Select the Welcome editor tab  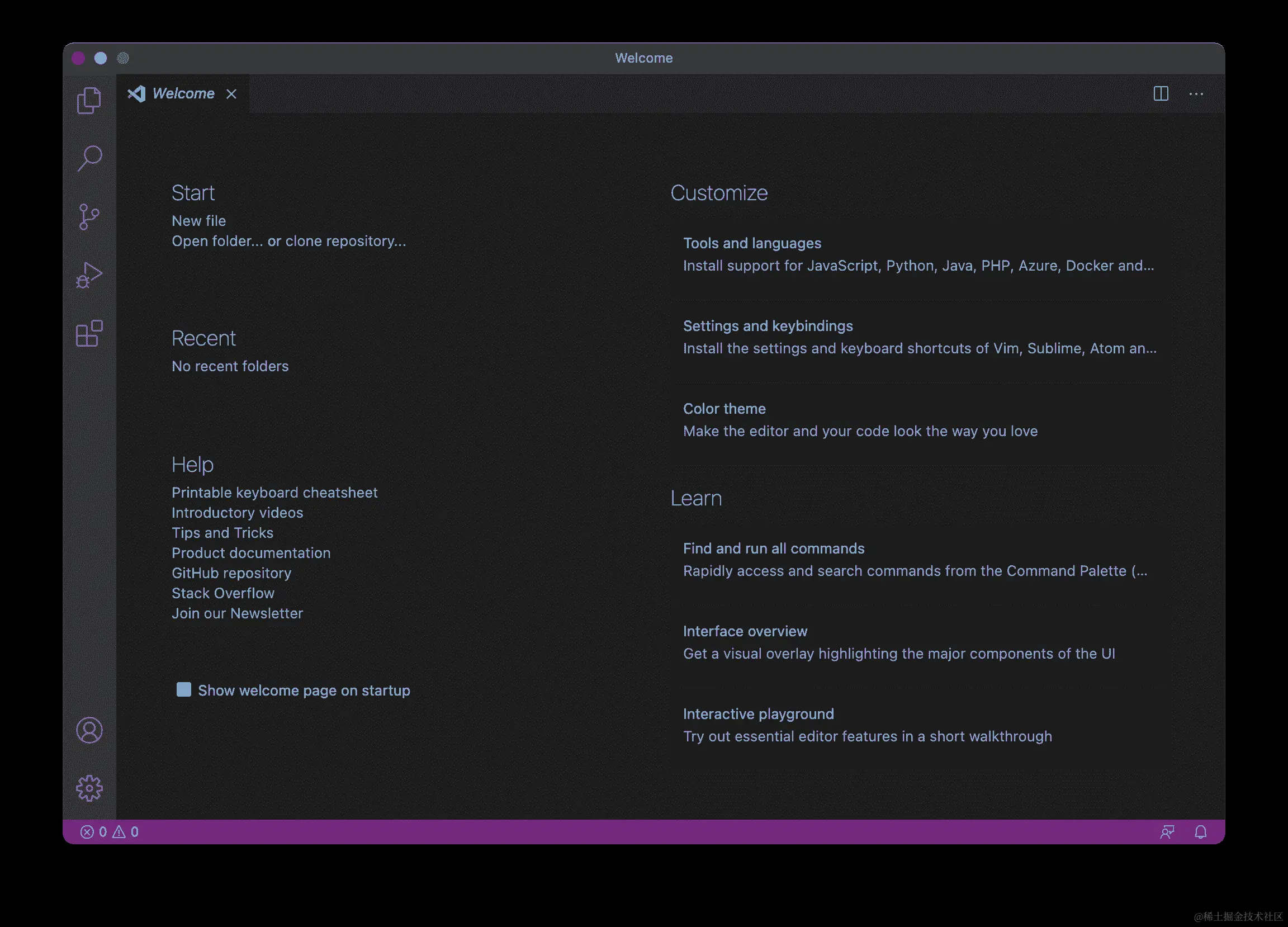pos(183,94)
